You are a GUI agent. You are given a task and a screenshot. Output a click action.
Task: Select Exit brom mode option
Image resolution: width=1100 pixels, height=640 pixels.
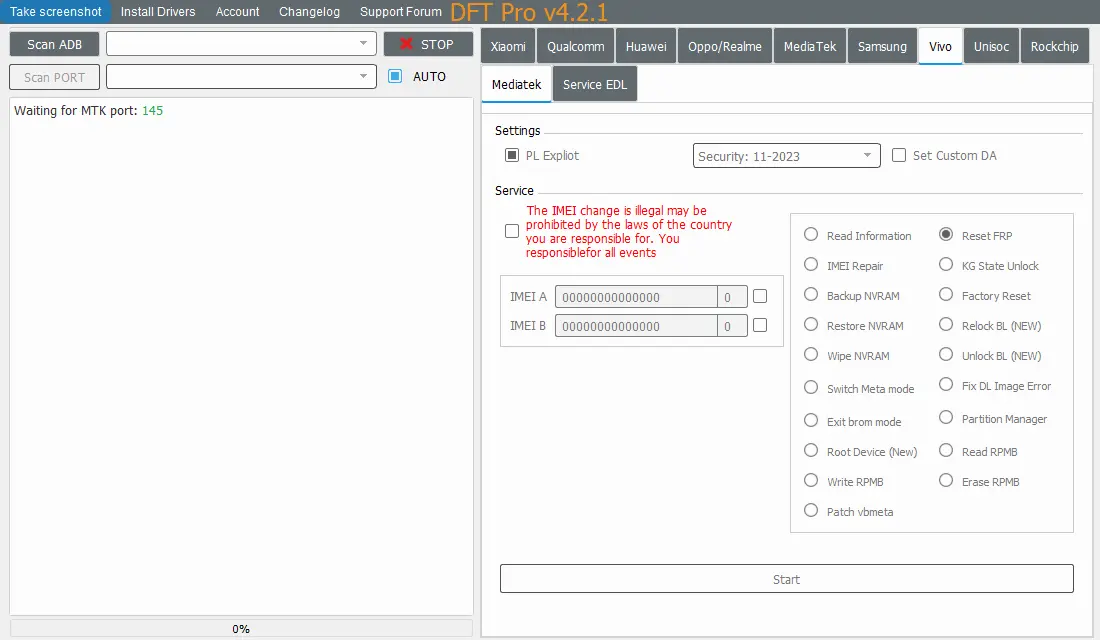[811, 420]
